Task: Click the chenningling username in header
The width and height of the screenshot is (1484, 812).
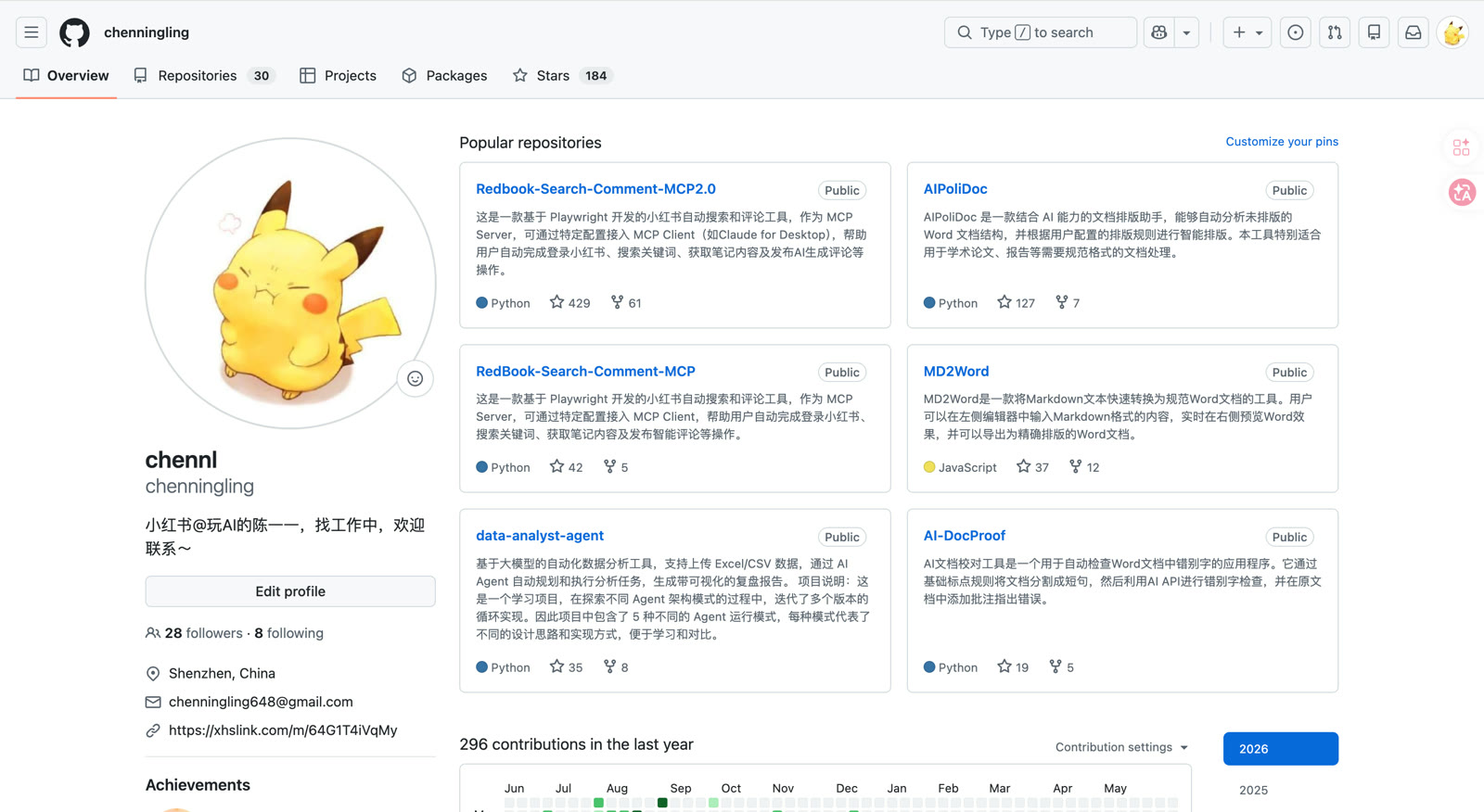Action: (x=147, y=32)
